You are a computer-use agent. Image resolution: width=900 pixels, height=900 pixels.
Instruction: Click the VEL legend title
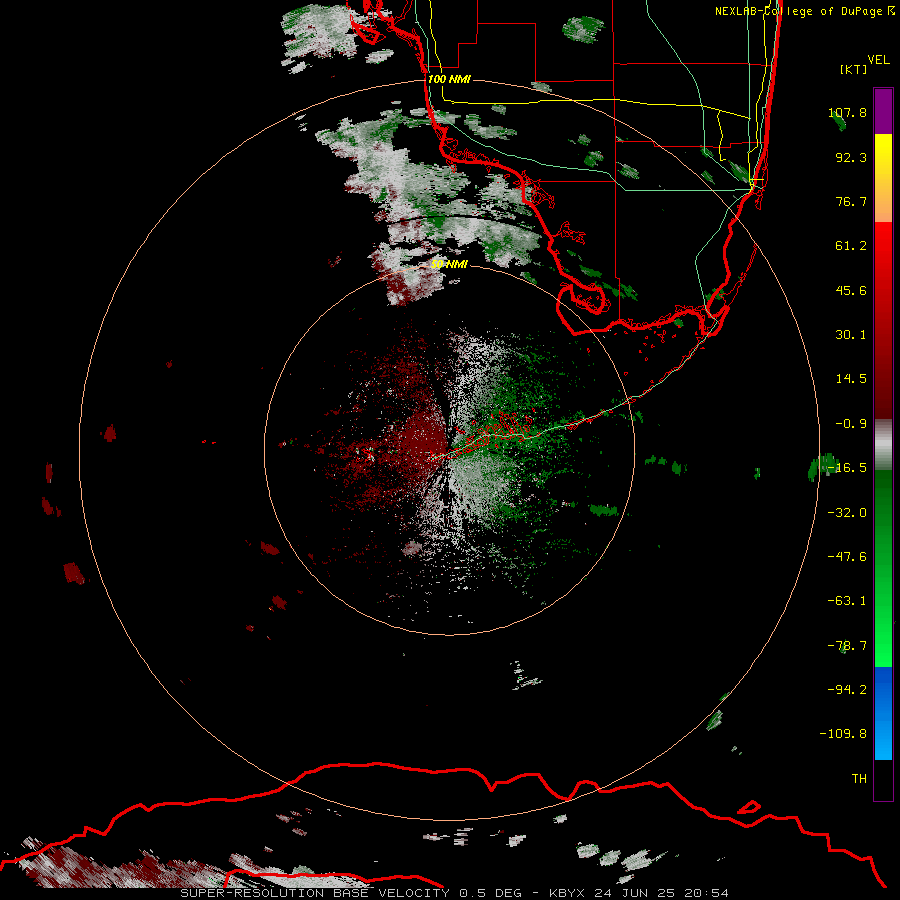coord(878,60)
